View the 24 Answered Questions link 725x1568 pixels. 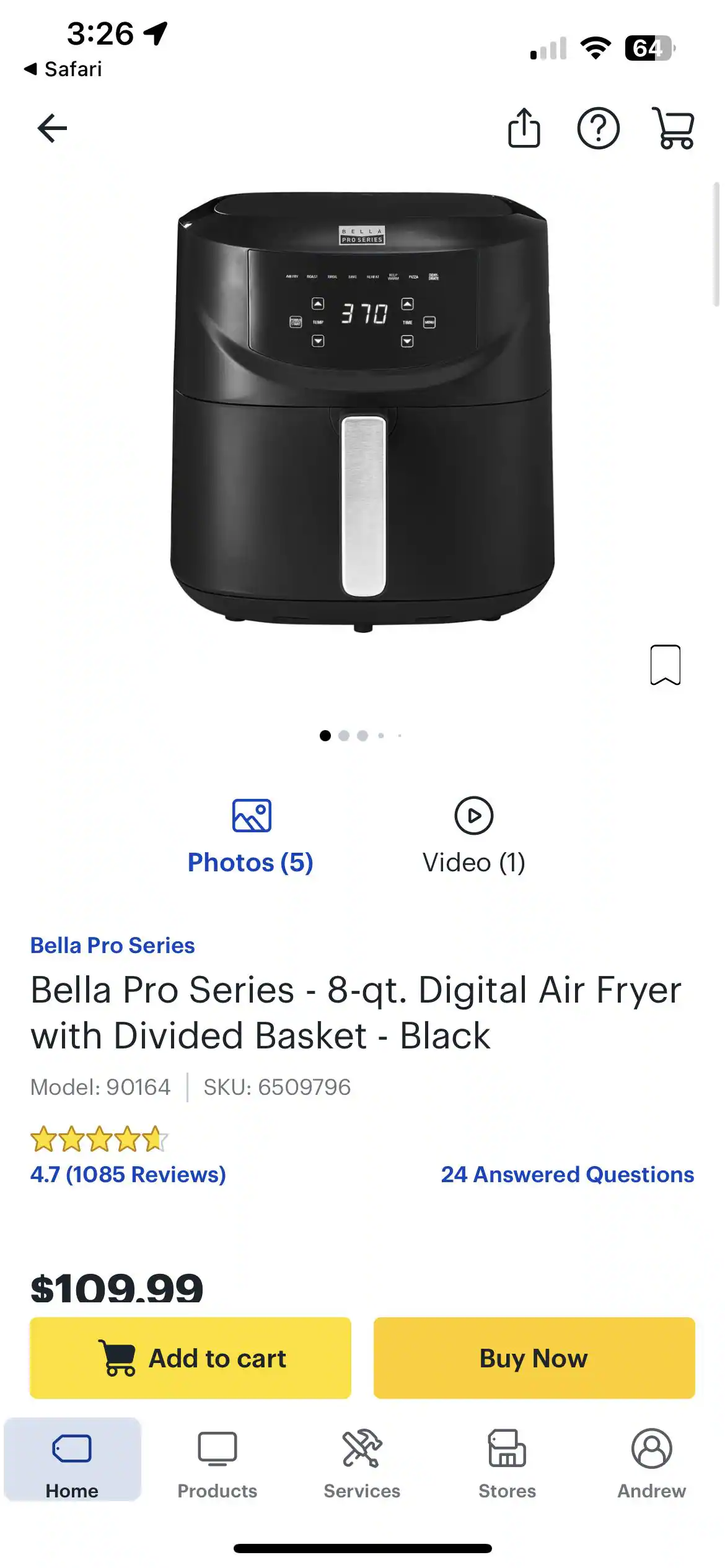[x=567, y=1174]
